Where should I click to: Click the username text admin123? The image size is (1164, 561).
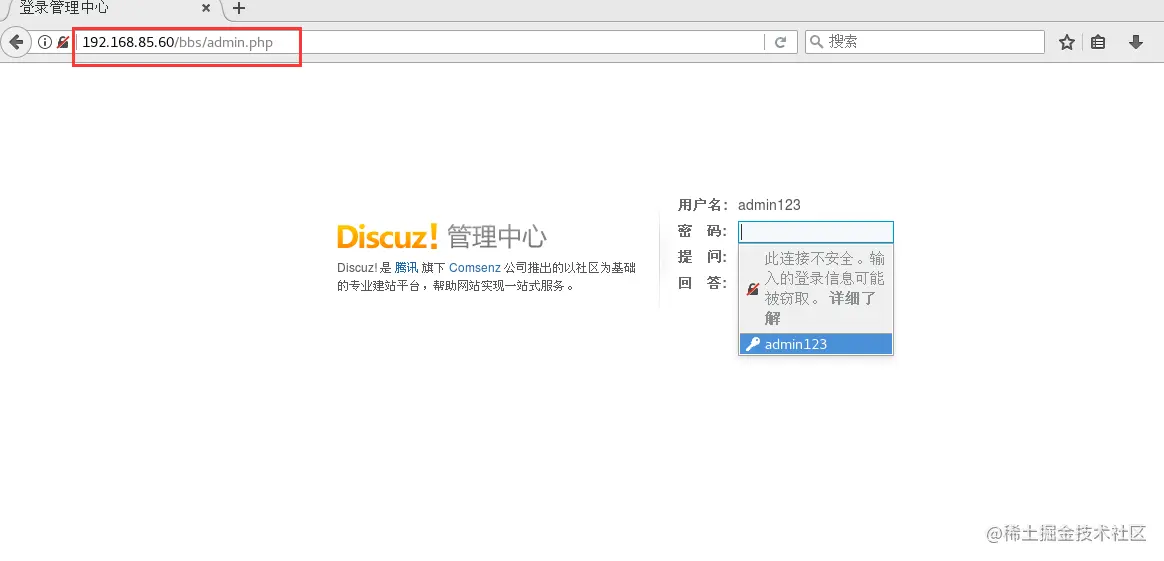point(769,205)
